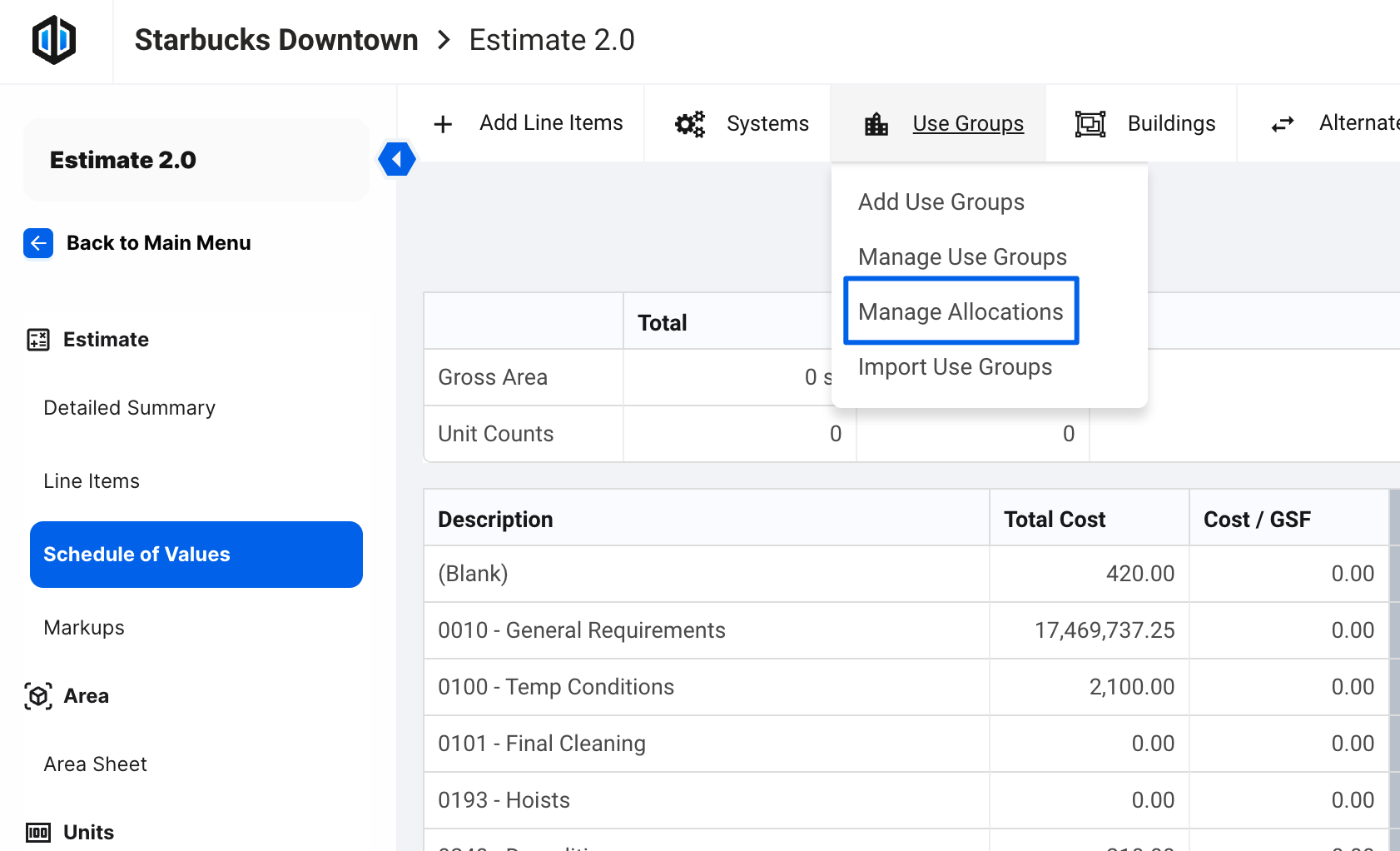Click the Buildings icon in the toolbar

pyautogui.click(x=1090, y=123)
